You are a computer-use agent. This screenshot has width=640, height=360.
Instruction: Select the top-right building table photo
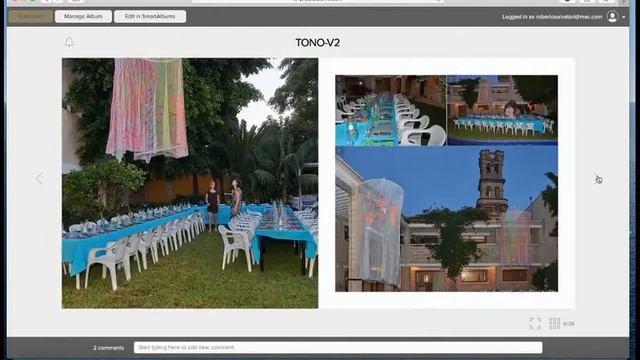[x=502, y=110]
